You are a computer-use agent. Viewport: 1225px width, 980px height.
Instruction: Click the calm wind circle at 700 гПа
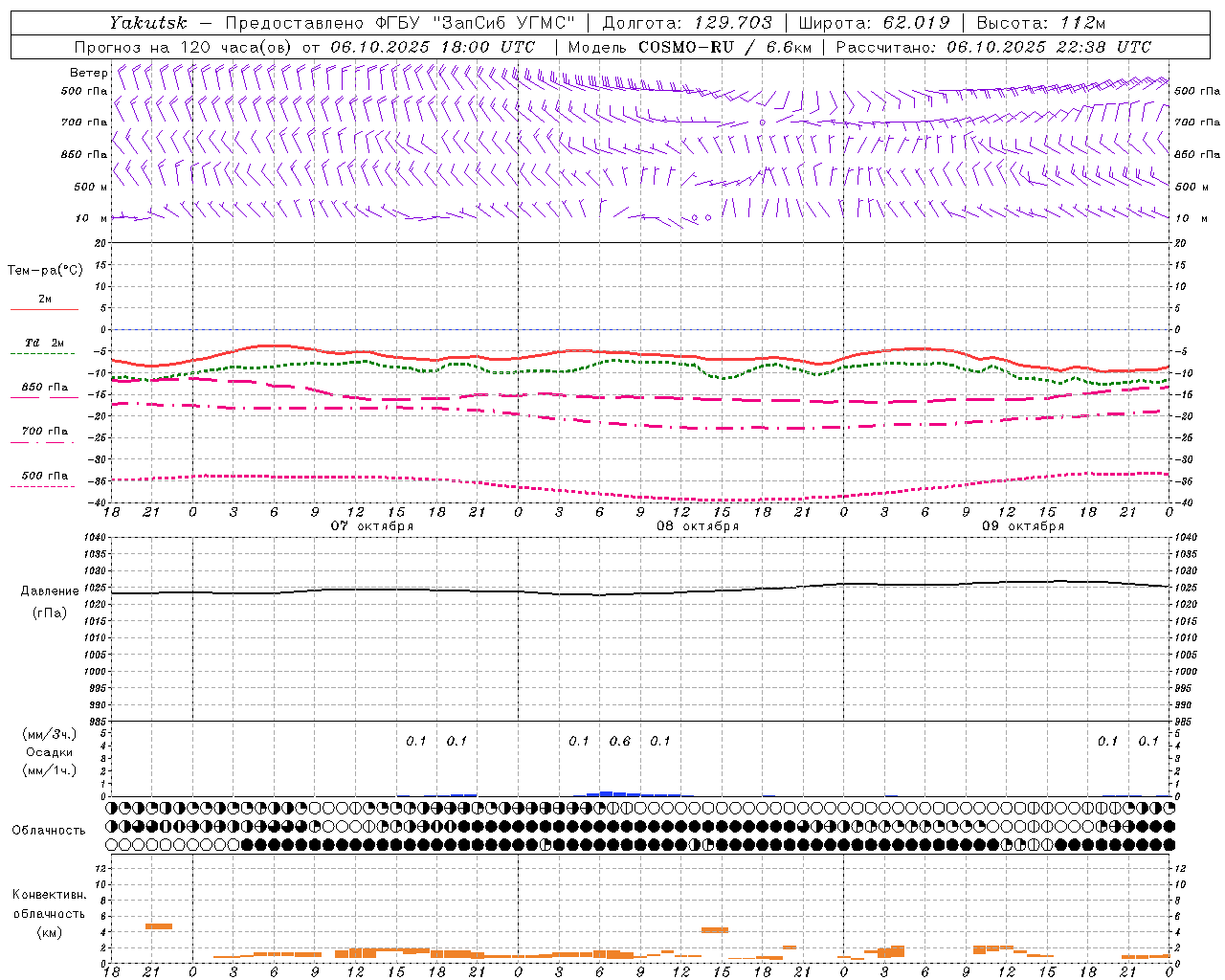763,122
